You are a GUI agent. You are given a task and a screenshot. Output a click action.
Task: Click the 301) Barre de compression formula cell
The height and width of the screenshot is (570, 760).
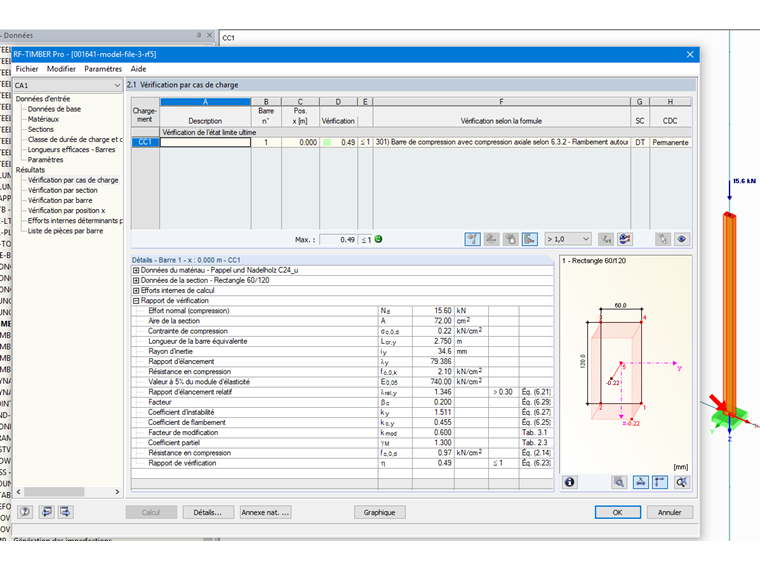502,142
